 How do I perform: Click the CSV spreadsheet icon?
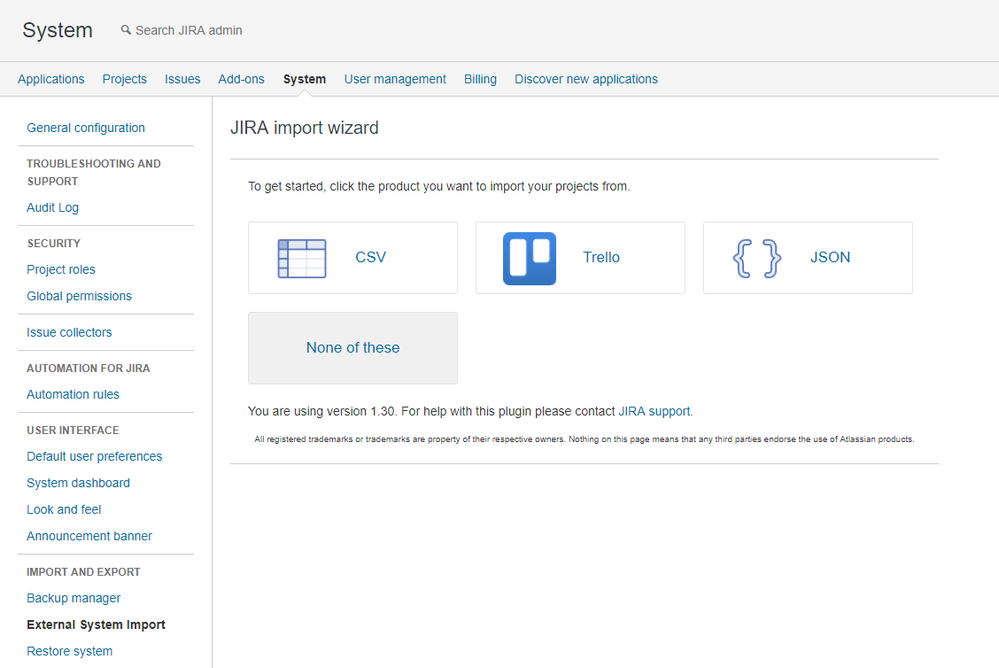302,258
